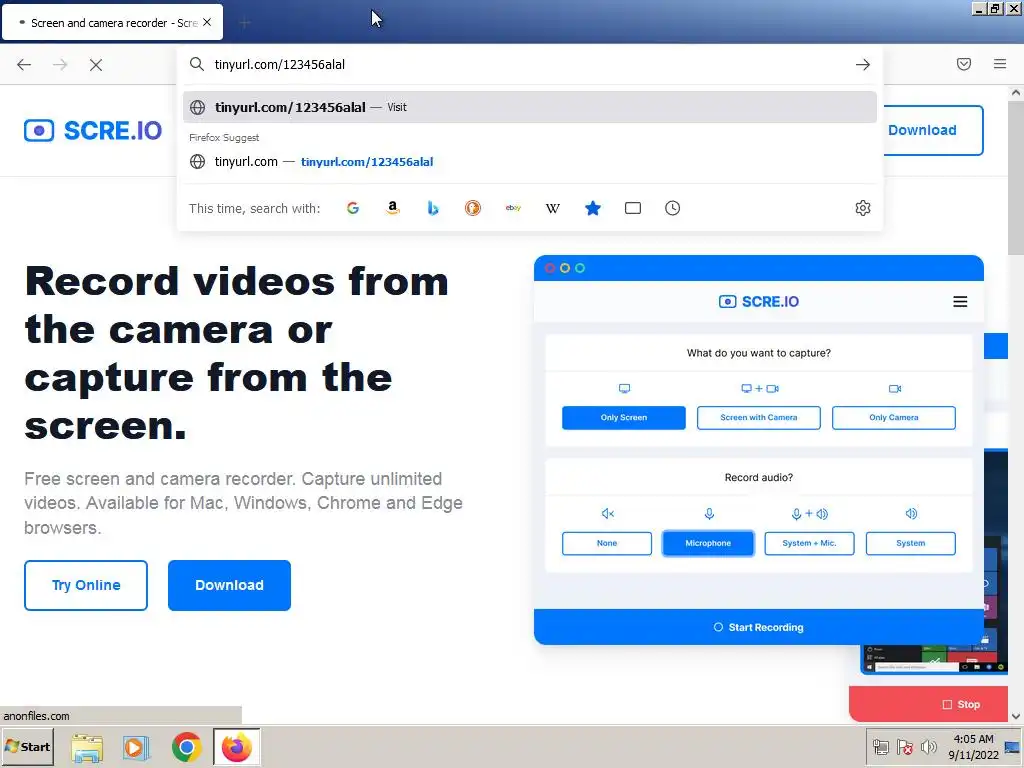Go back to the previous page
The height and width of the screenshot is (768, 1024).
tap(24, 65)
